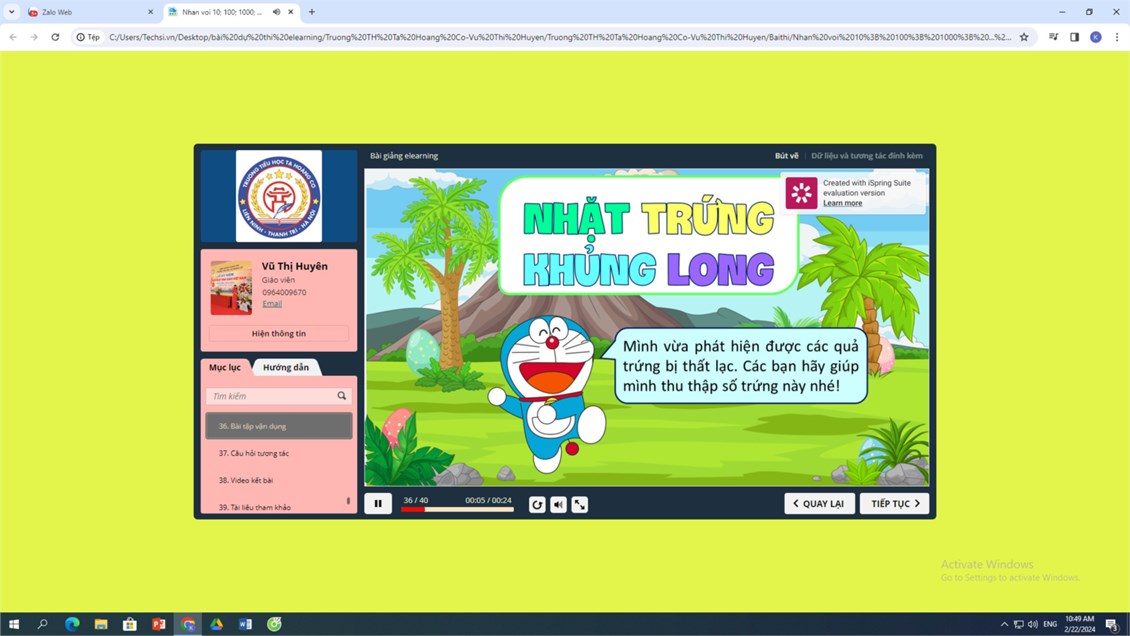This screenshot has width=1130, height=636.
Task: Open PowerPoint from the taskbar
Action: (158, 624)
